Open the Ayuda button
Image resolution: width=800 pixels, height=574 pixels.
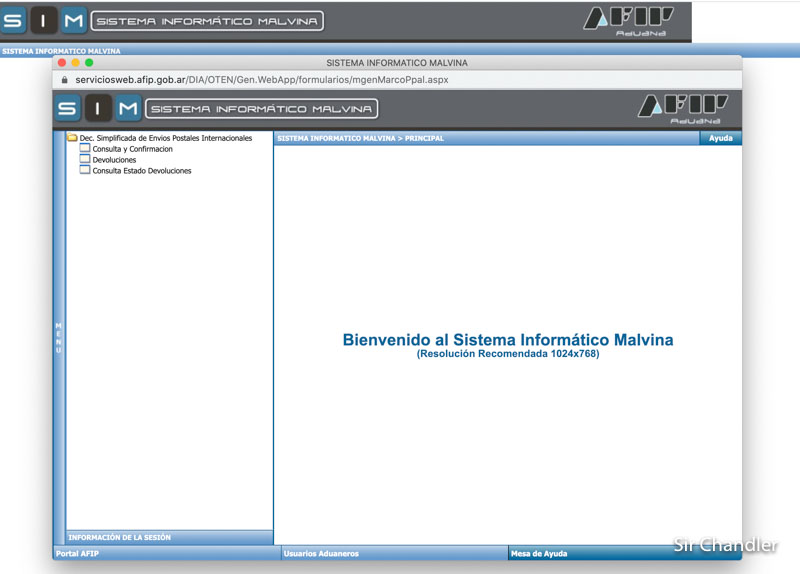coord(720,138)
